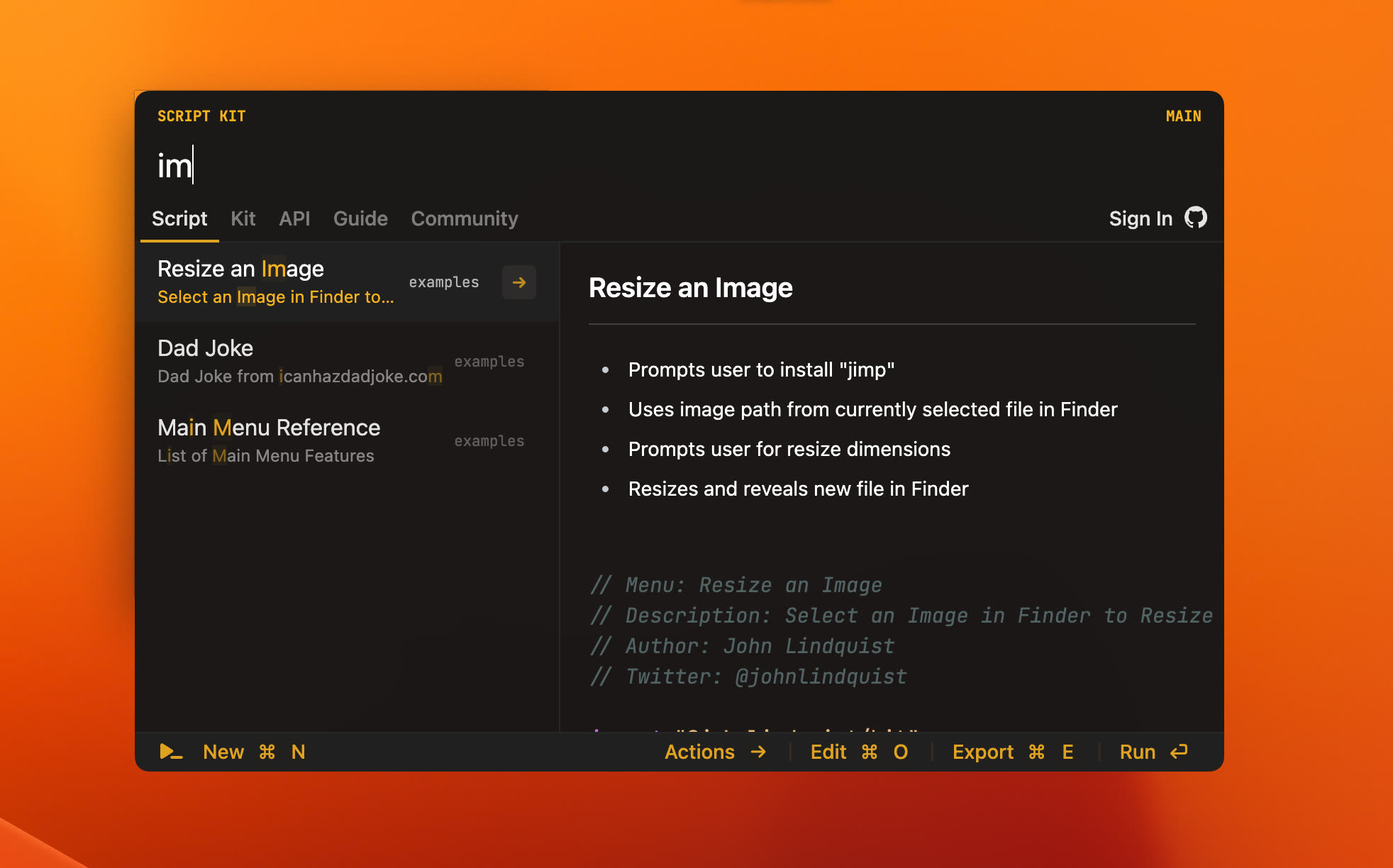Click the Sign In link
Viewport: 1393px width, 868px height.
(x=1140, y=218)
